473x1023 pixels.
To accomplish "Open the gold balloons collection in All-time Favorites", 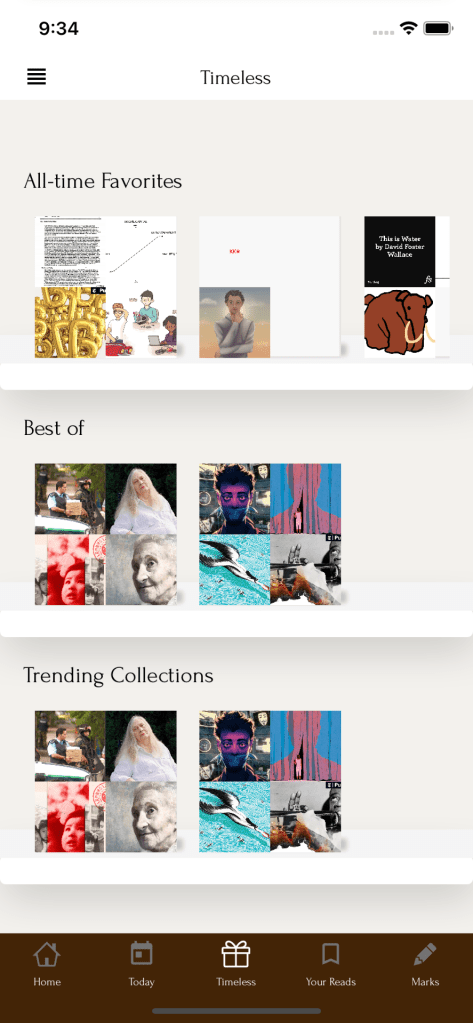I will coord(106,287).
